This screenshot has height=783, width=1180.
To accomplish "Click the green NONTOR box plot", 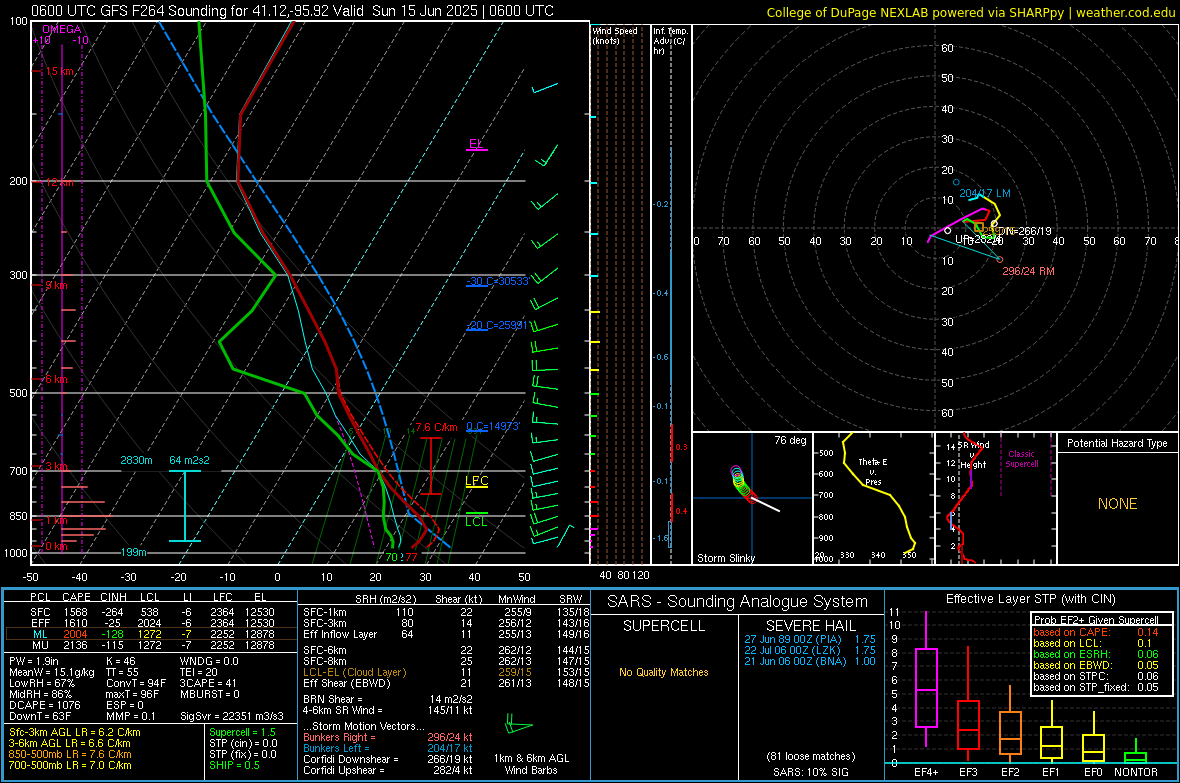I will tap(1136, 757).
